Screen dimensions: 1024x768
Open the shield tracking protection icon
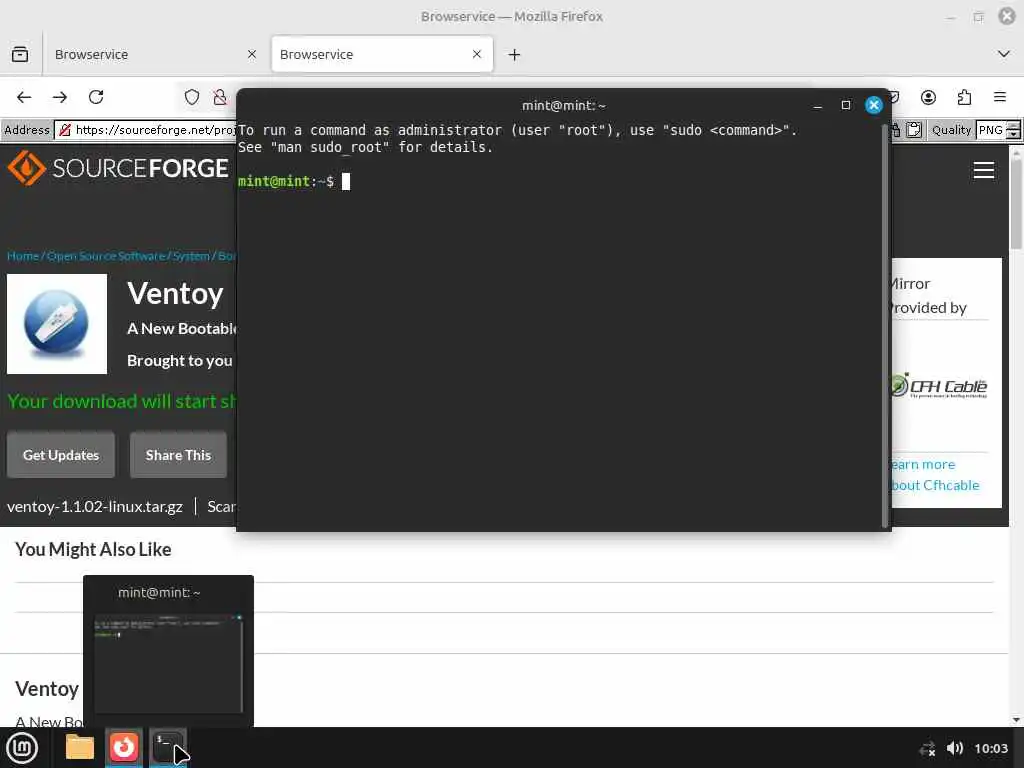tap(191, 97)
